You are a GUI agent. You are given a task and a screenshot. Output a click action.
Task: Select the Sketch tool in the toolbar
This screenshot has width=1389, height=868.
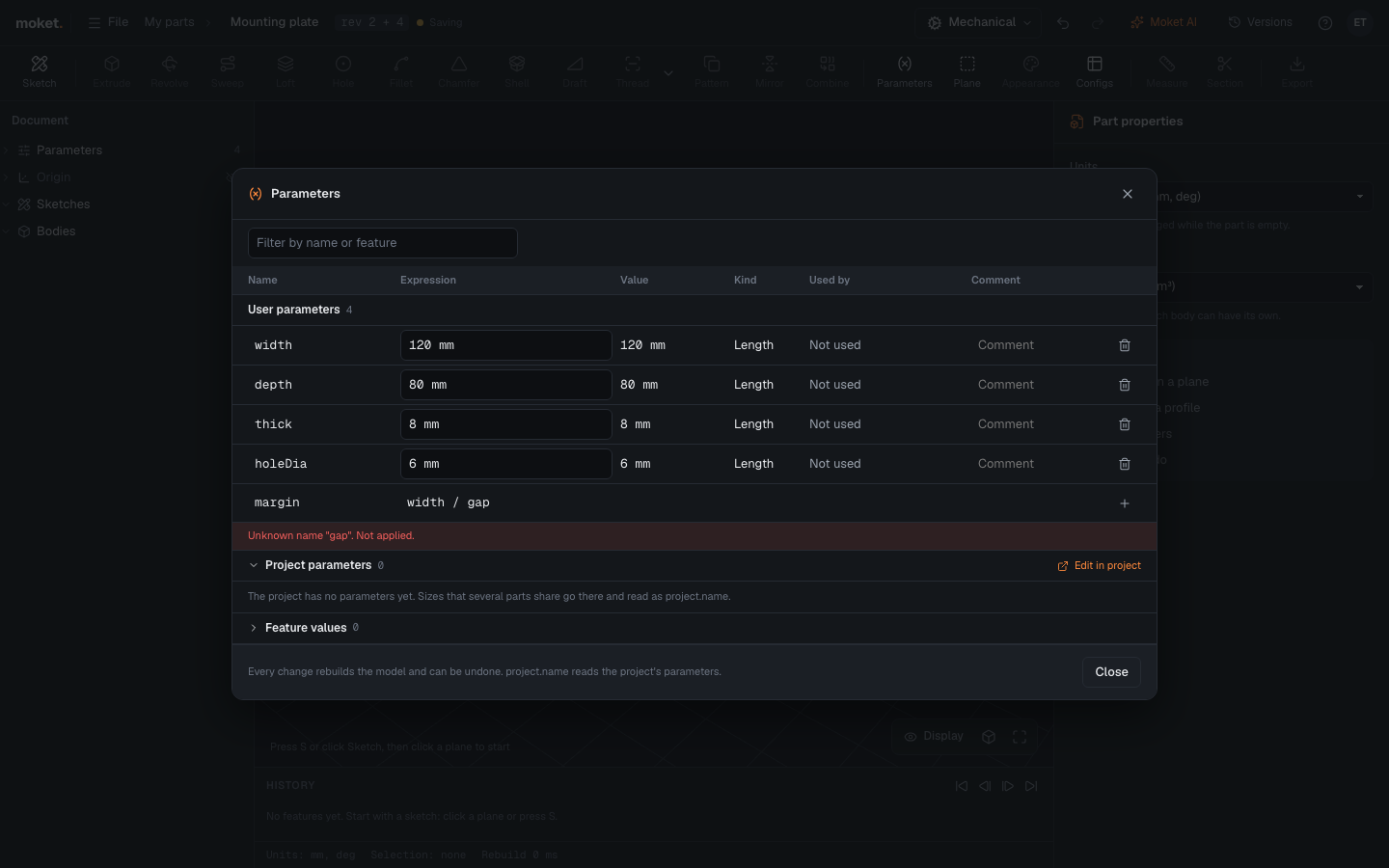(40, 71)
